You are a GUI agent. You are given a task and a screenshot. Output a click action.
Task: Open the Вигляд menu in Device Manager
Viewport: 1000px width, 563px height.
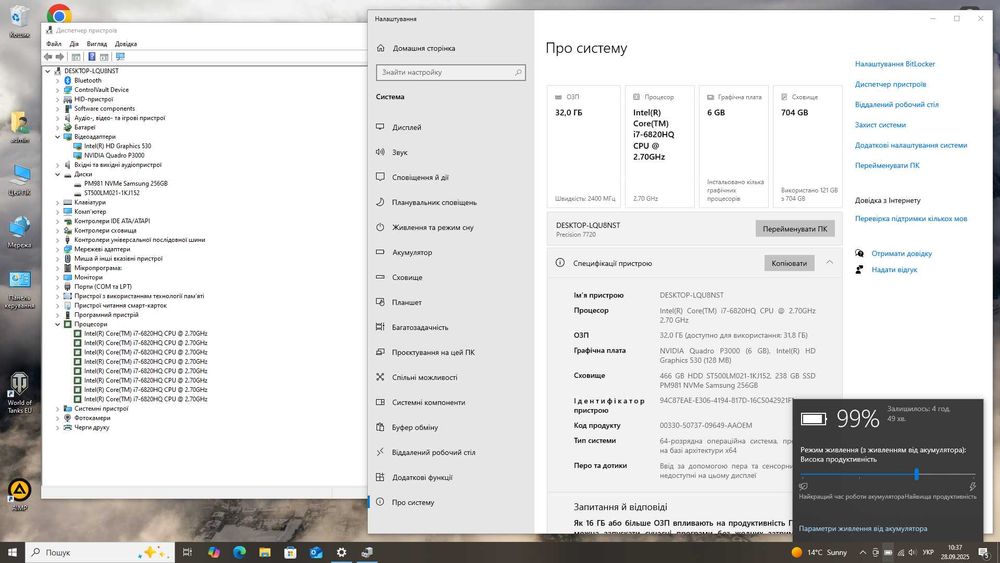[97, 44]
